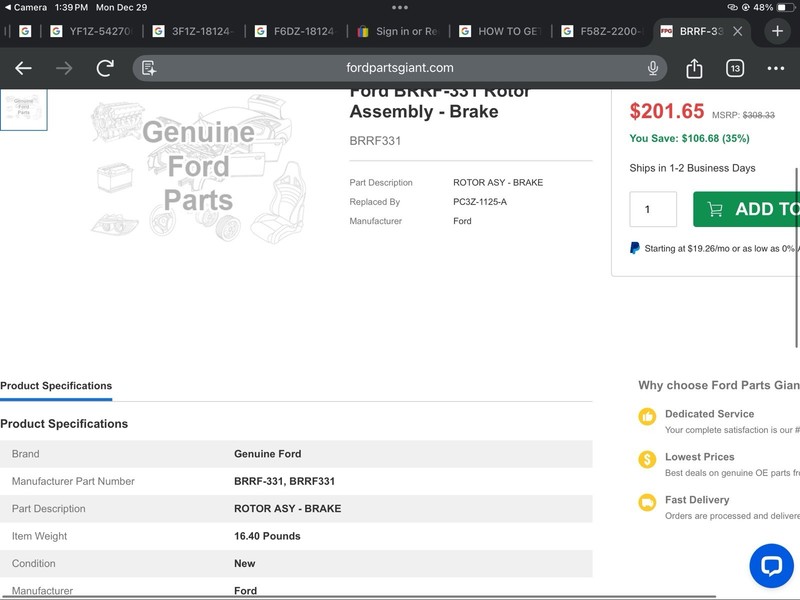This screenshot has width=800, height=600.
Task: Switch to the F6DZ-18124 tab
Action: click(295, 31)
